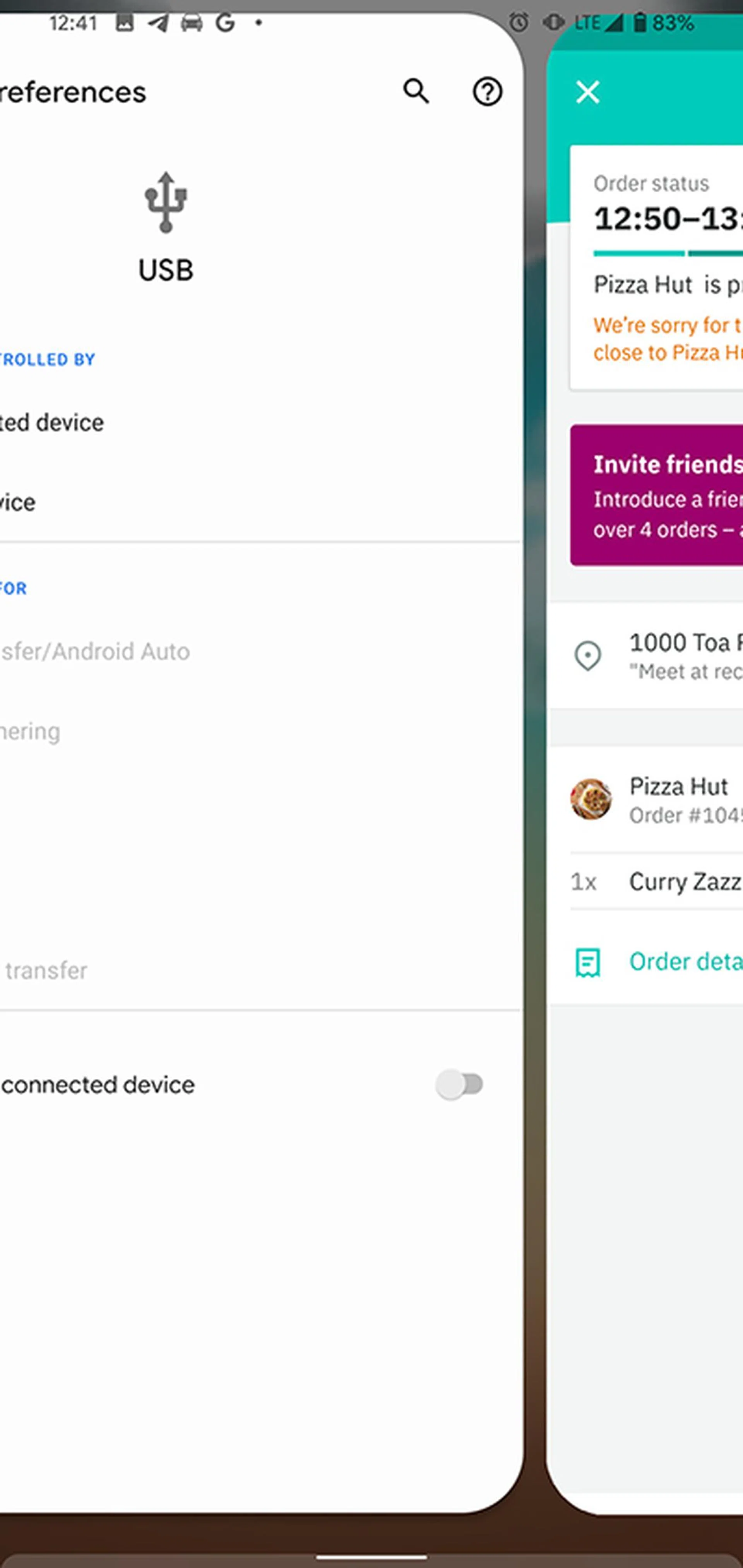The width and height of the screenshot is (743, 1568).
Task: Select the USB tethering option
Action: [31, 731]
